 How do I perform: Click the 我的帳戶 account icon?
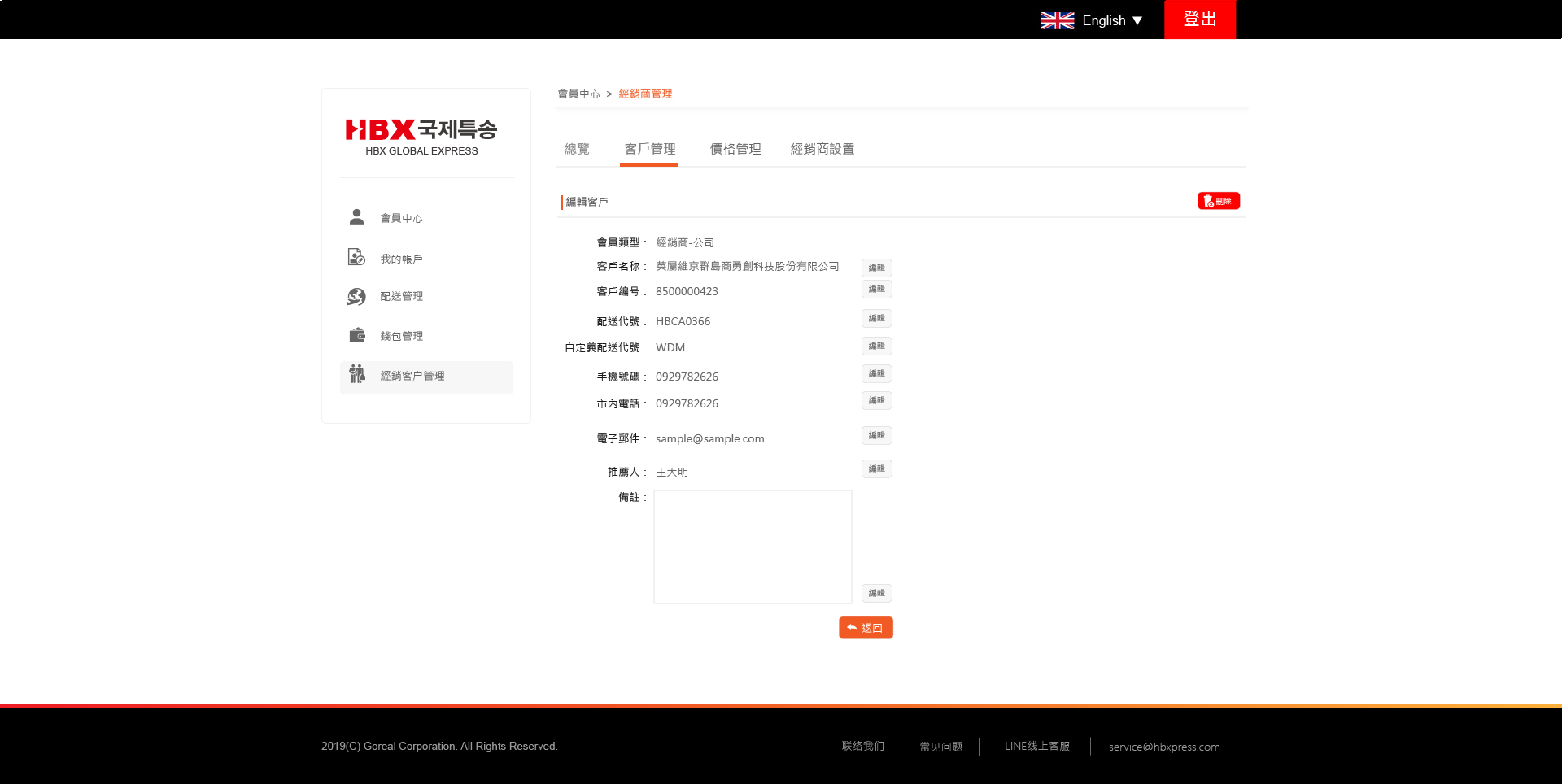click(x=356, y=258)
